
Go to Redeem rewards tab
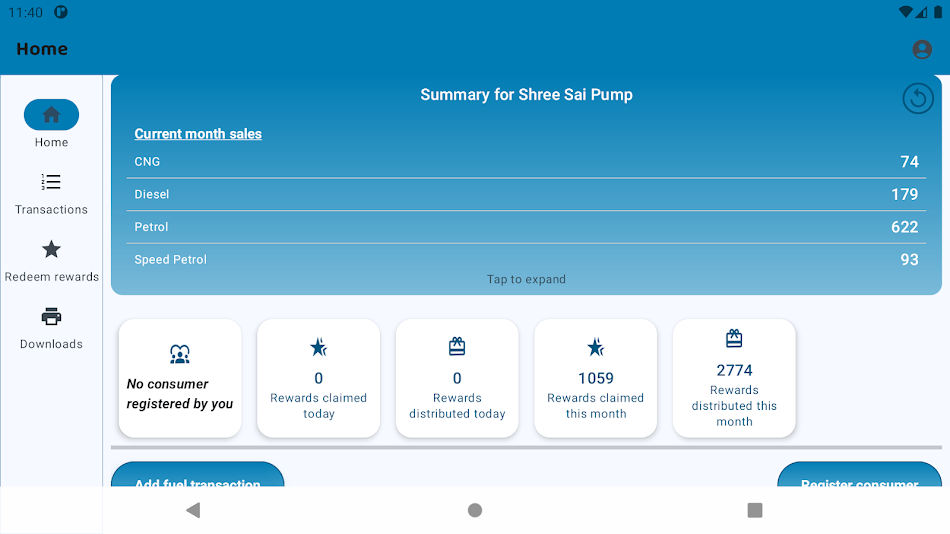[x=51, y=261]
